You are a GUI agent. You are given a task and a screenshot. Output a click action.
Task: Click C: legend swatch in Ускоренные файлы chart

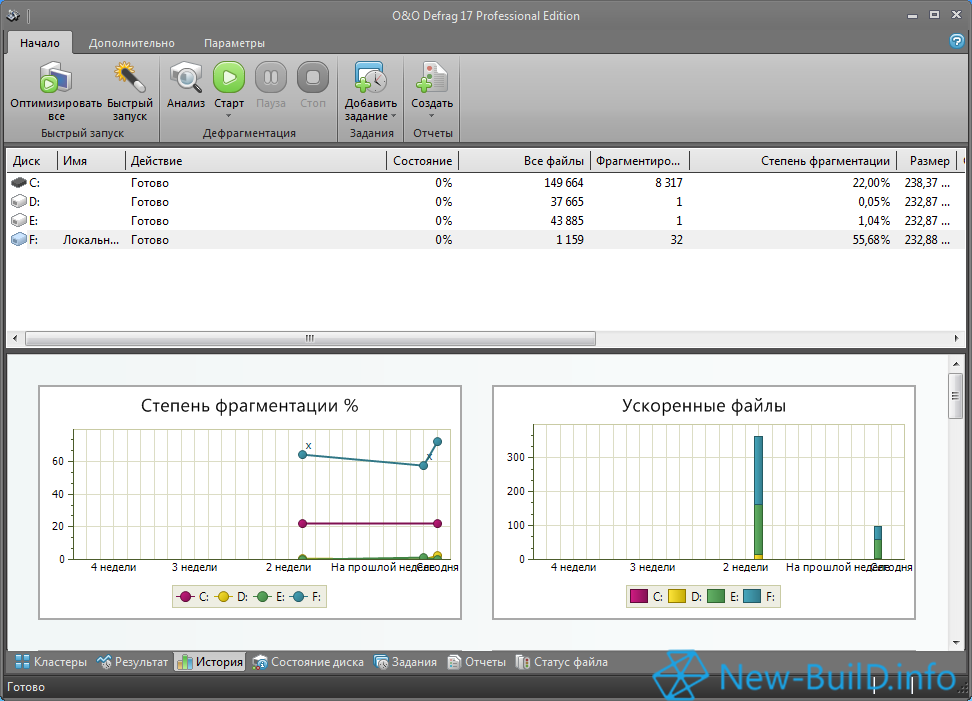638,596
